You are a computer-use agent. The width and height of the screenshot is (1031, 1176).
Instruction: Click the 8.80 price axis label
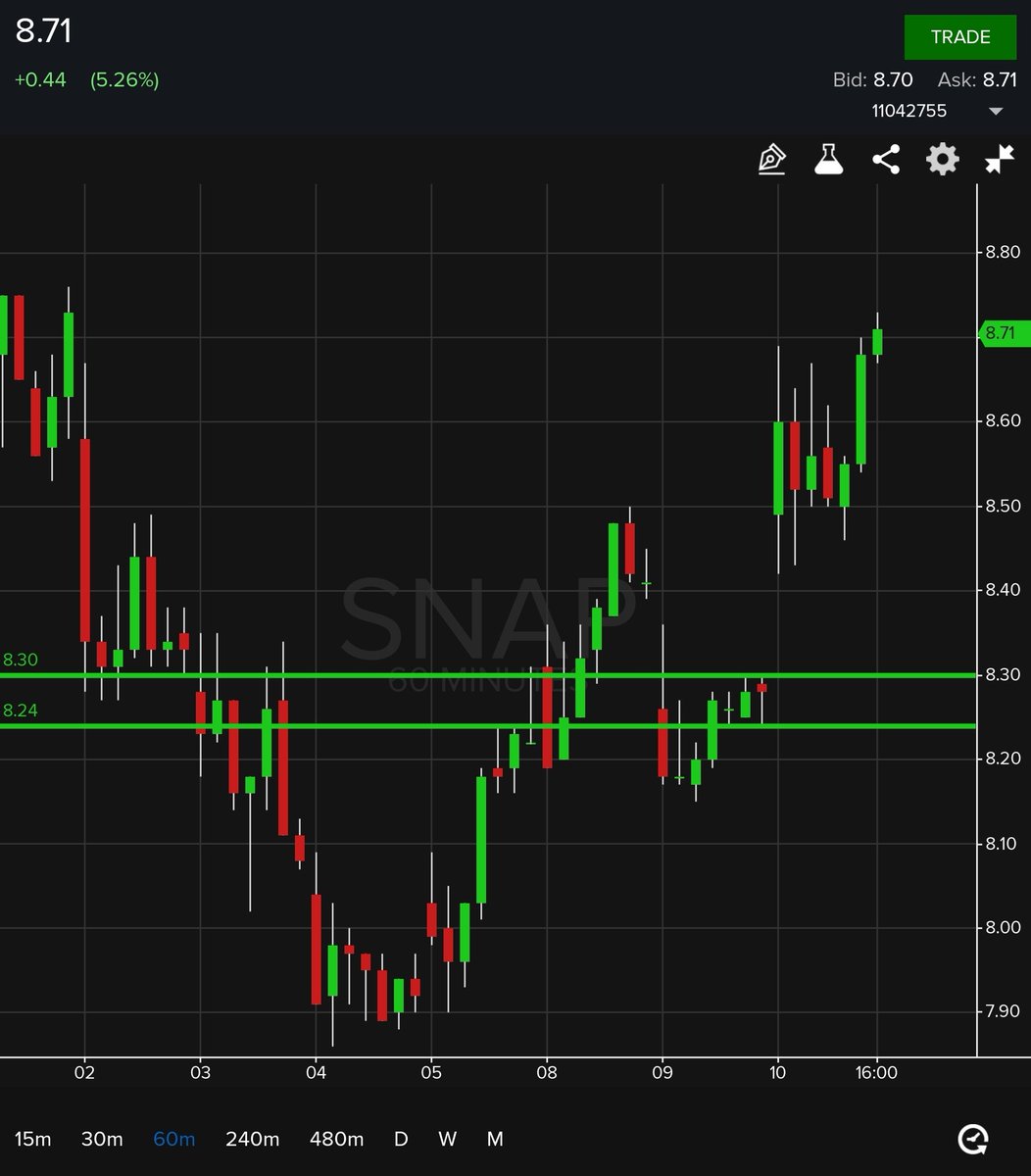tap(1003, 252)
